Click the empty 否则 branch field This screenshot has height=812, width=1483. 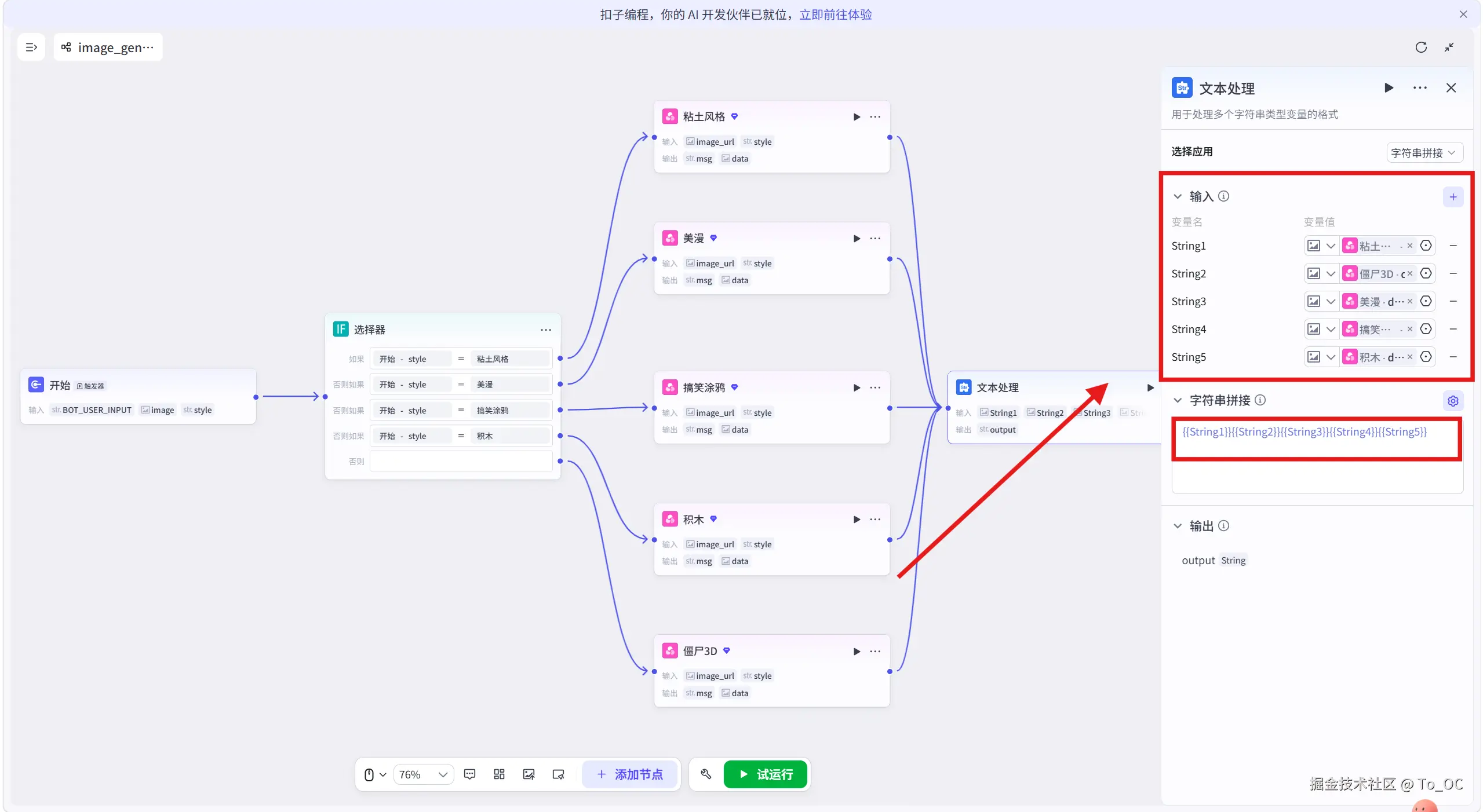(x=461, y=462)
